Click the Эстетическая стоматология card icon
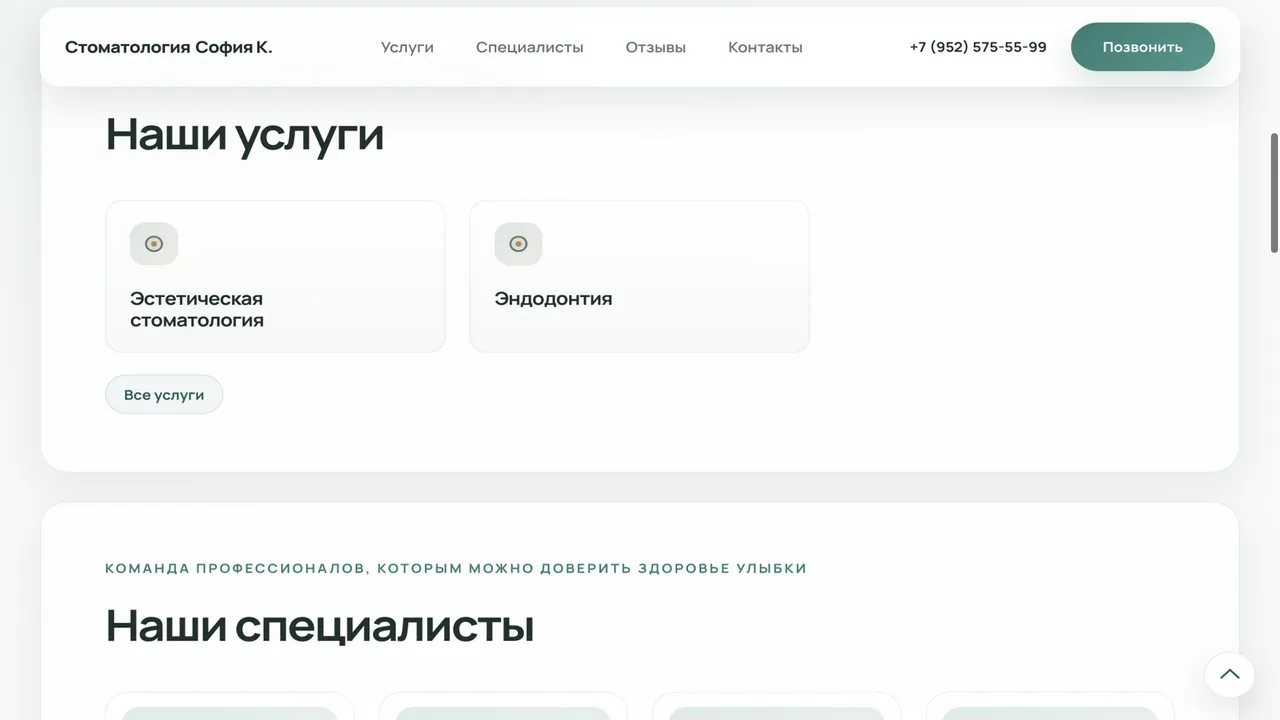The image size is (1280, 720). coord(154,244)
